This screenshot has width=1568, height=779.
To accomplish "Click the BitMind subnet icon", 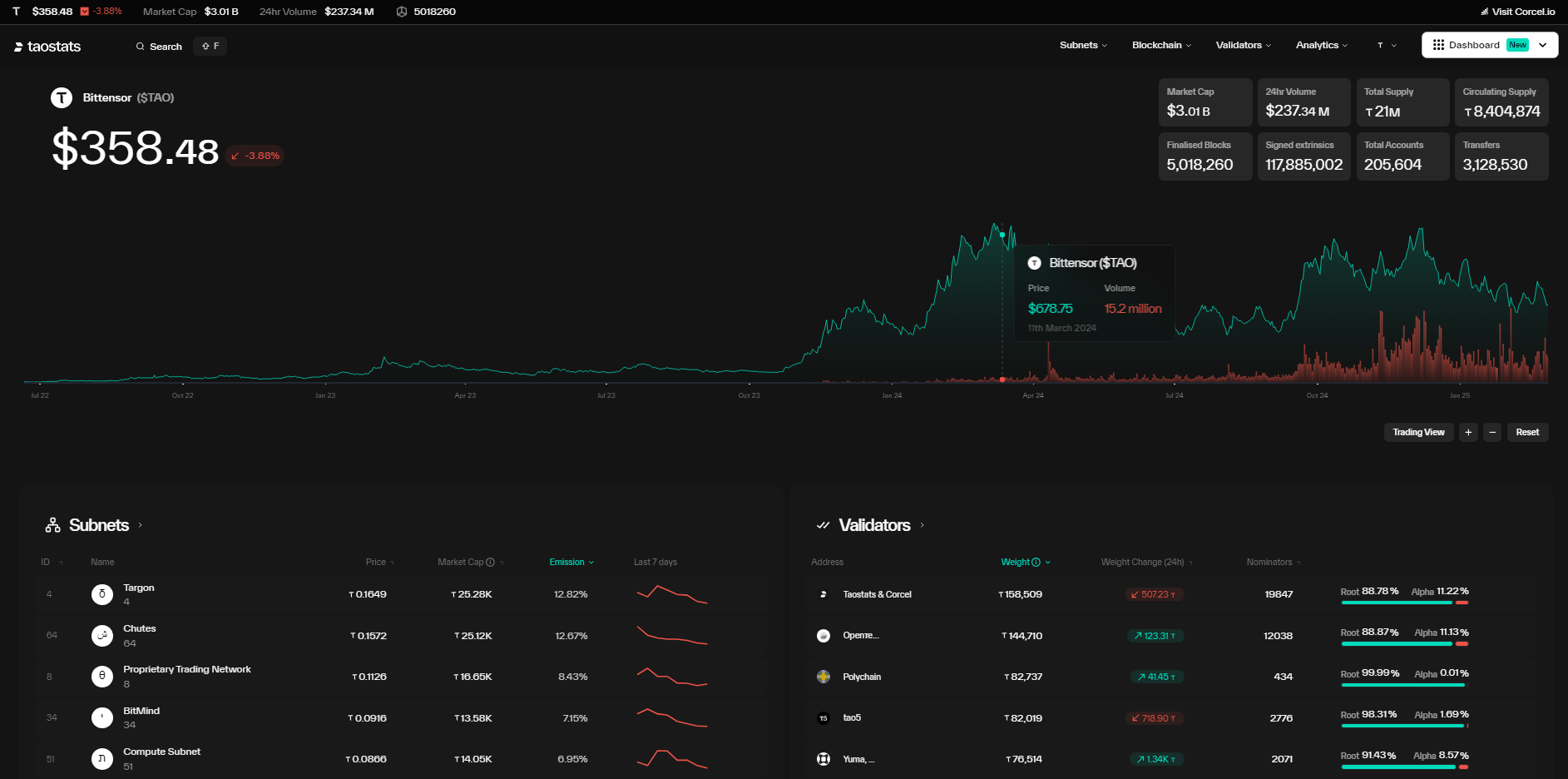I will click(x=101, y=717).
